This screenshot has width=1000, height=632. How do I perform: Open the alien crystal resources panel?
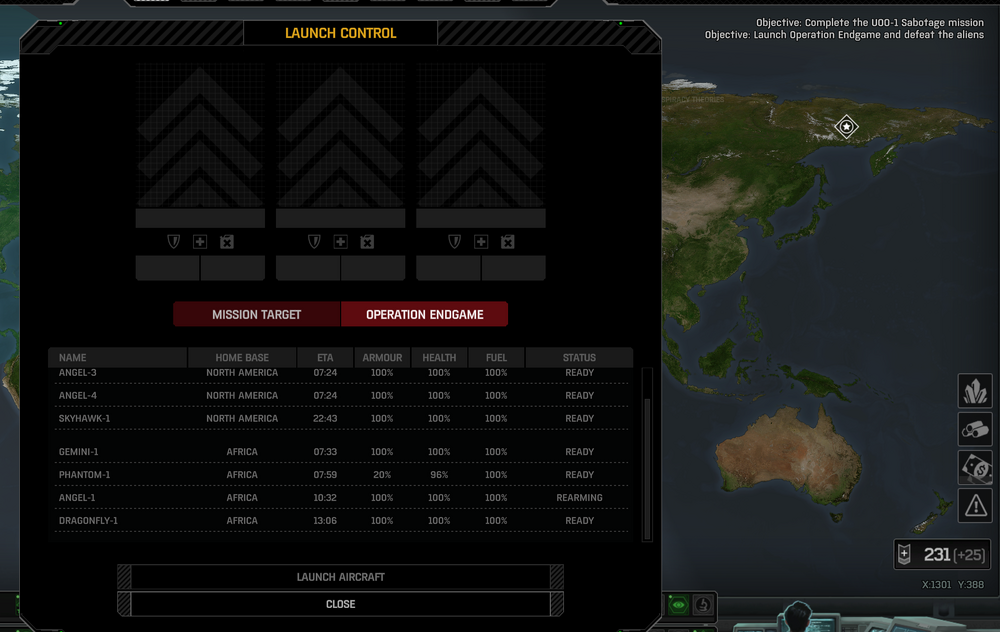pyautogui.click(x=975, y=391)
